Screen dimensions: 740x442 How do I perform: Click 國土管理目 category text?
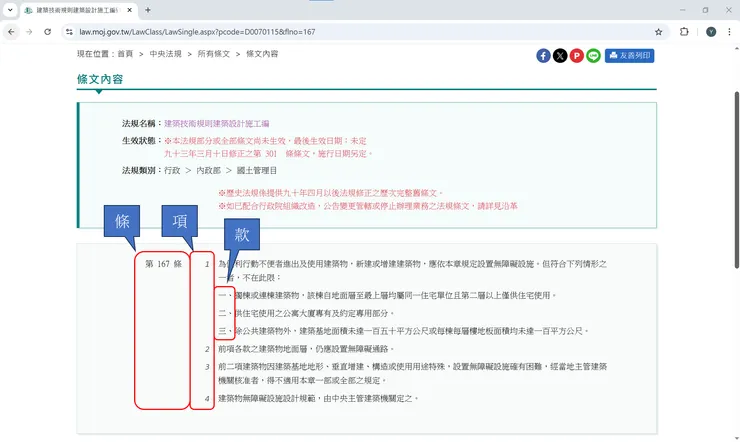coord(257,170)
